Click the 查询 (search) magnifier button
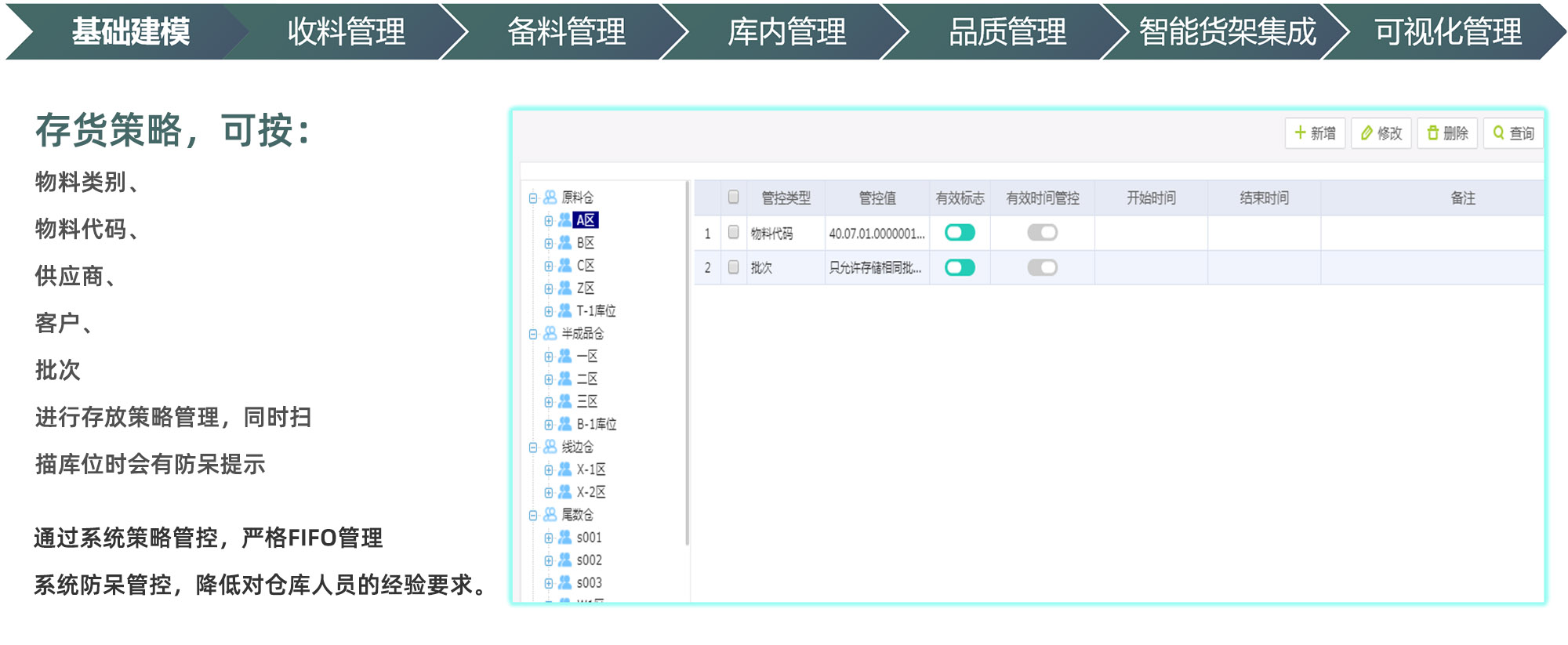Image resolution: width=1568 pixels, height=645 pixels. (1513, 133)
